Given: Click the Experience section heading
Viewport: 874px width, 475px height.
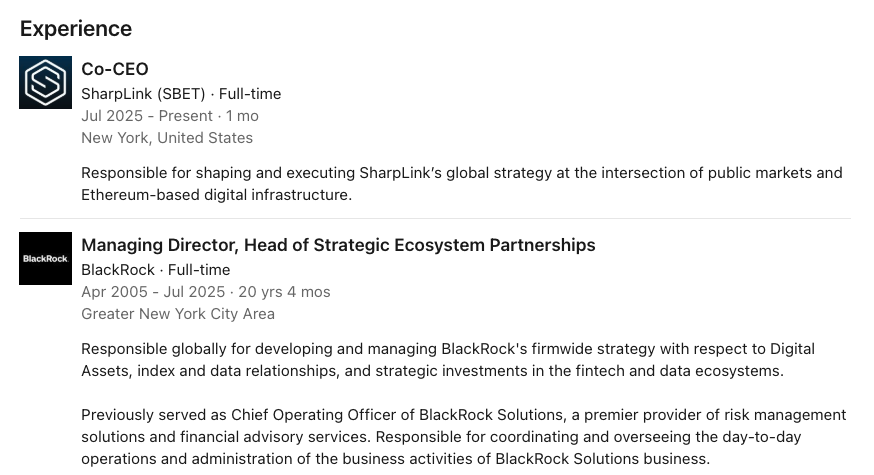Looking at the screenshot, I should coord(76,29).
